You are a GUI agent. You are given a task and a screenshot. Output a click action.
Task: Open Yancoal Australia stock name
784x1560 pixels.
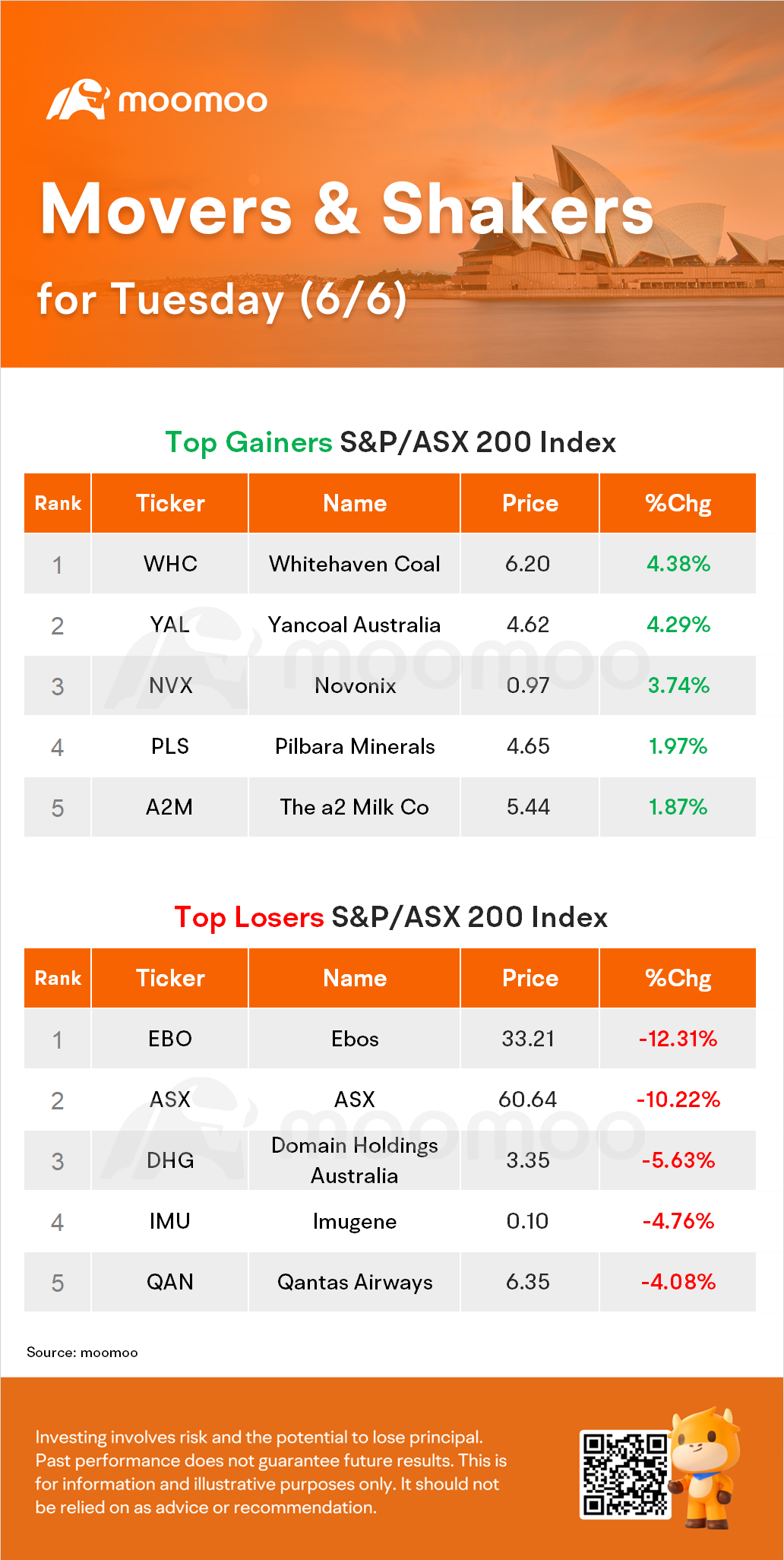354,625
